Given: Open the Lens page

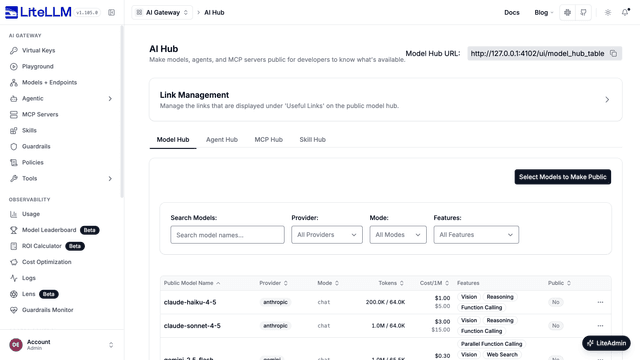Looking at the screenshot, I should tap(29, 294).
